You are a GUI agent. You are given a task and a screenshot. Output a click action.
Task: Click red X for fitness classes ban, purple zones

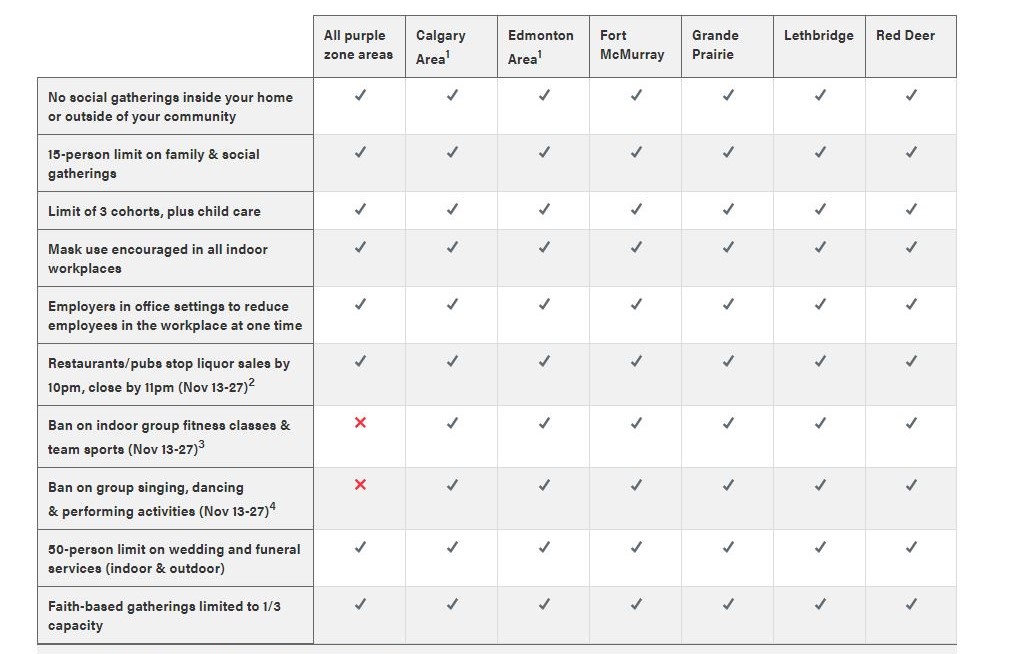click(360, 423)
